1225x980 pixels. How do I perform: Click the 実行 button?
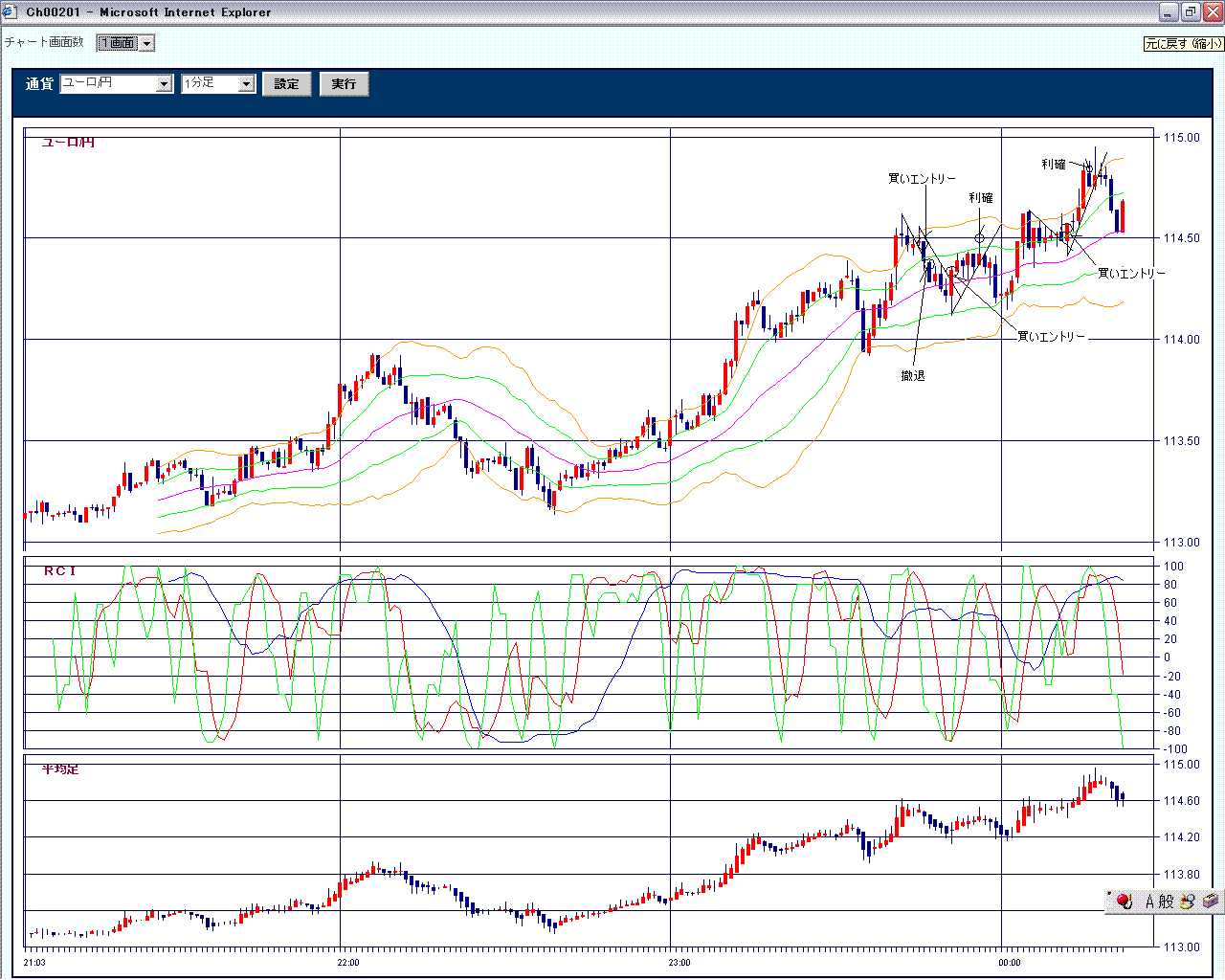point(344,84)
